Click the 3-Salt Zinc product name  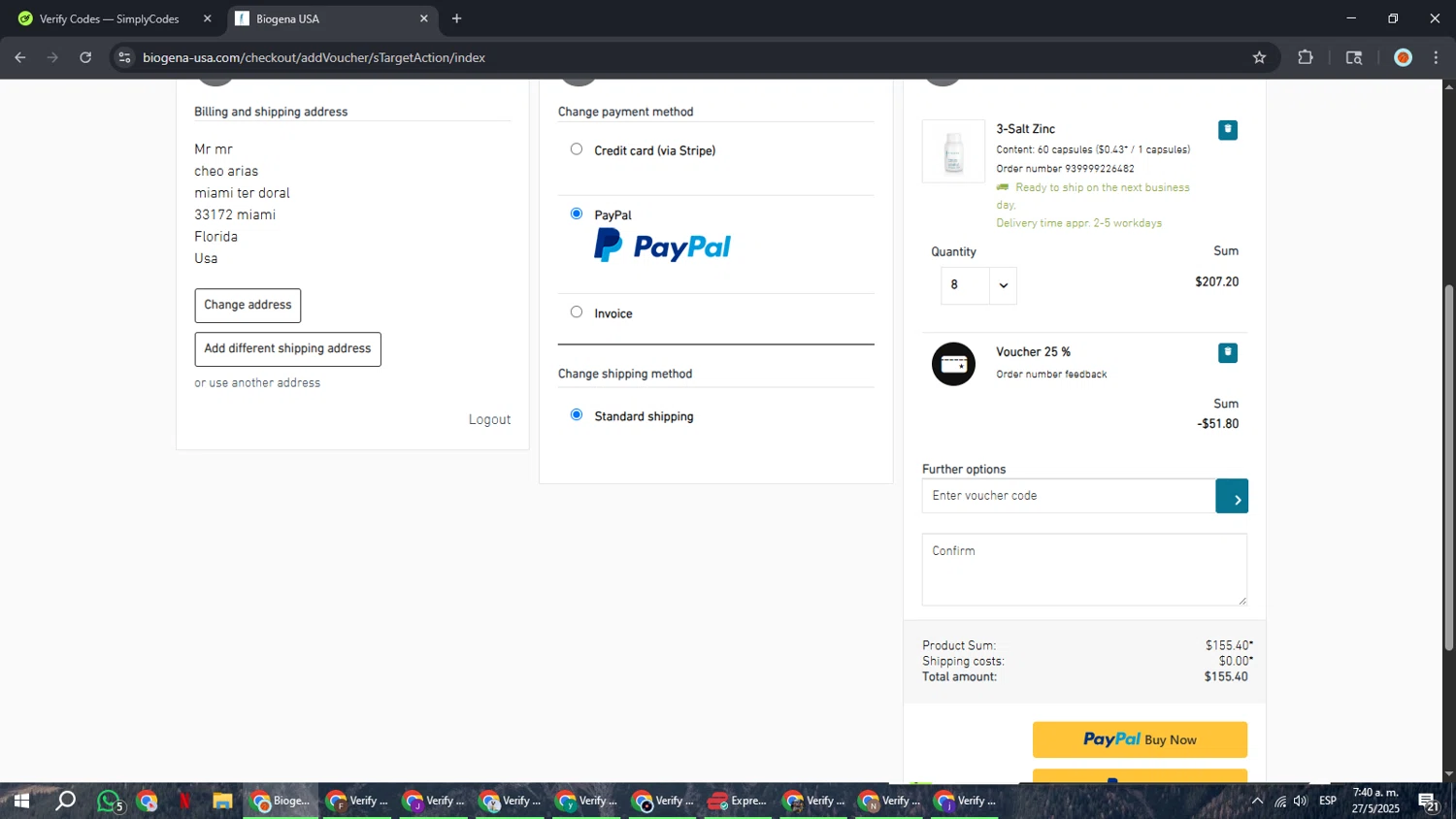[x=1025, y=129]
